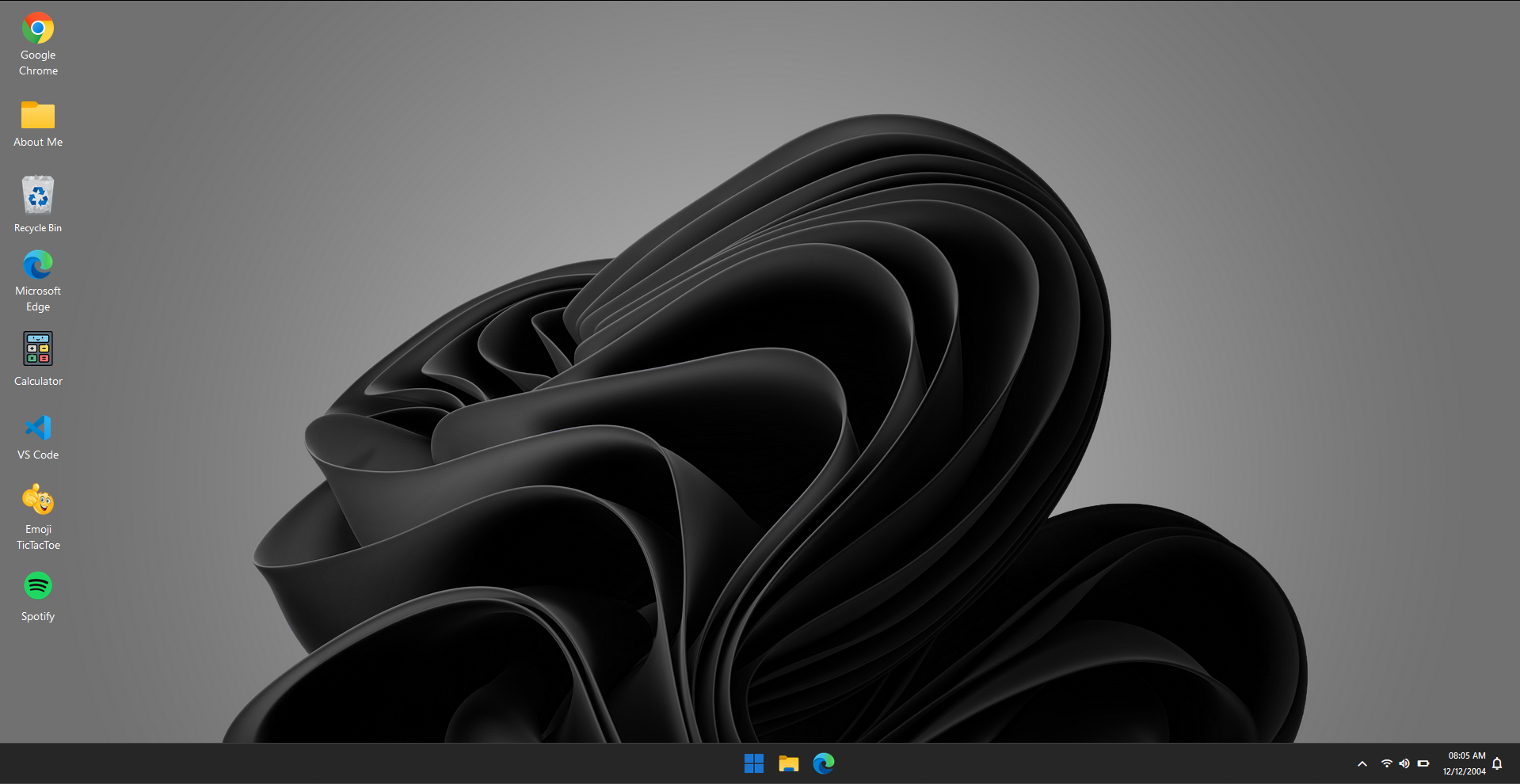This screenshot has height=784, width=1520.
Task: Open the Wi-Fi network tray icon
Action: click(1386, 763)
